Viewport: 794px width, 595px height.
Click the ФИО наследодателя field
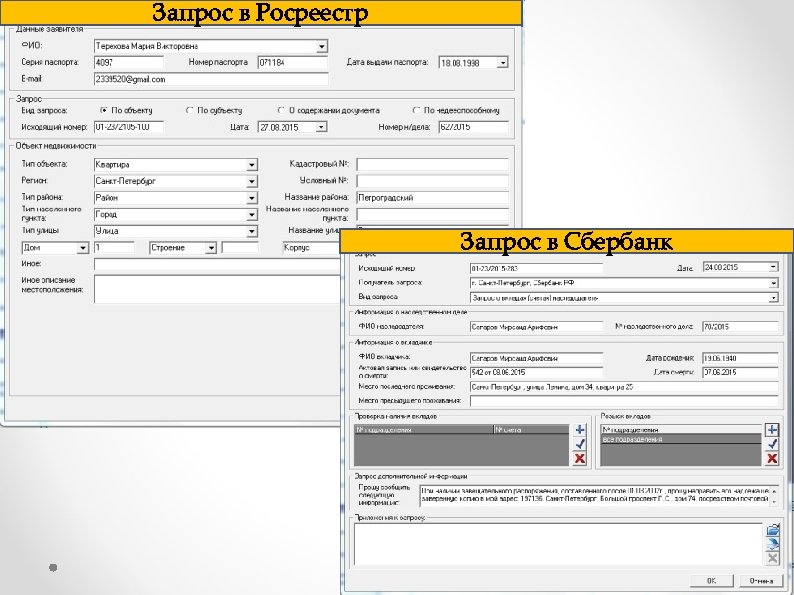[536, 327]
